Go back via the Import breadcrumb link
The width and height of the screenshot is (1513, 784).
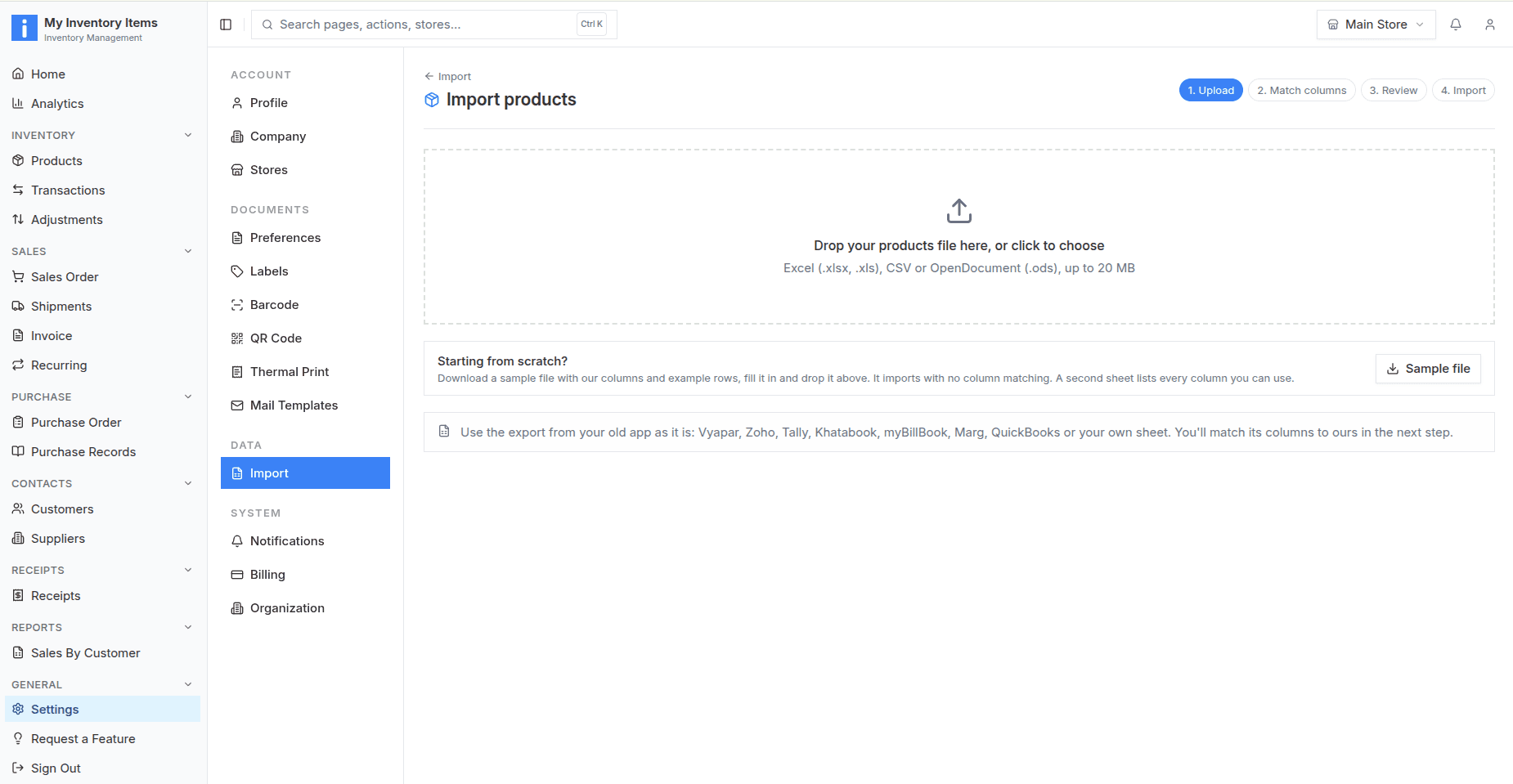point(448,76)
